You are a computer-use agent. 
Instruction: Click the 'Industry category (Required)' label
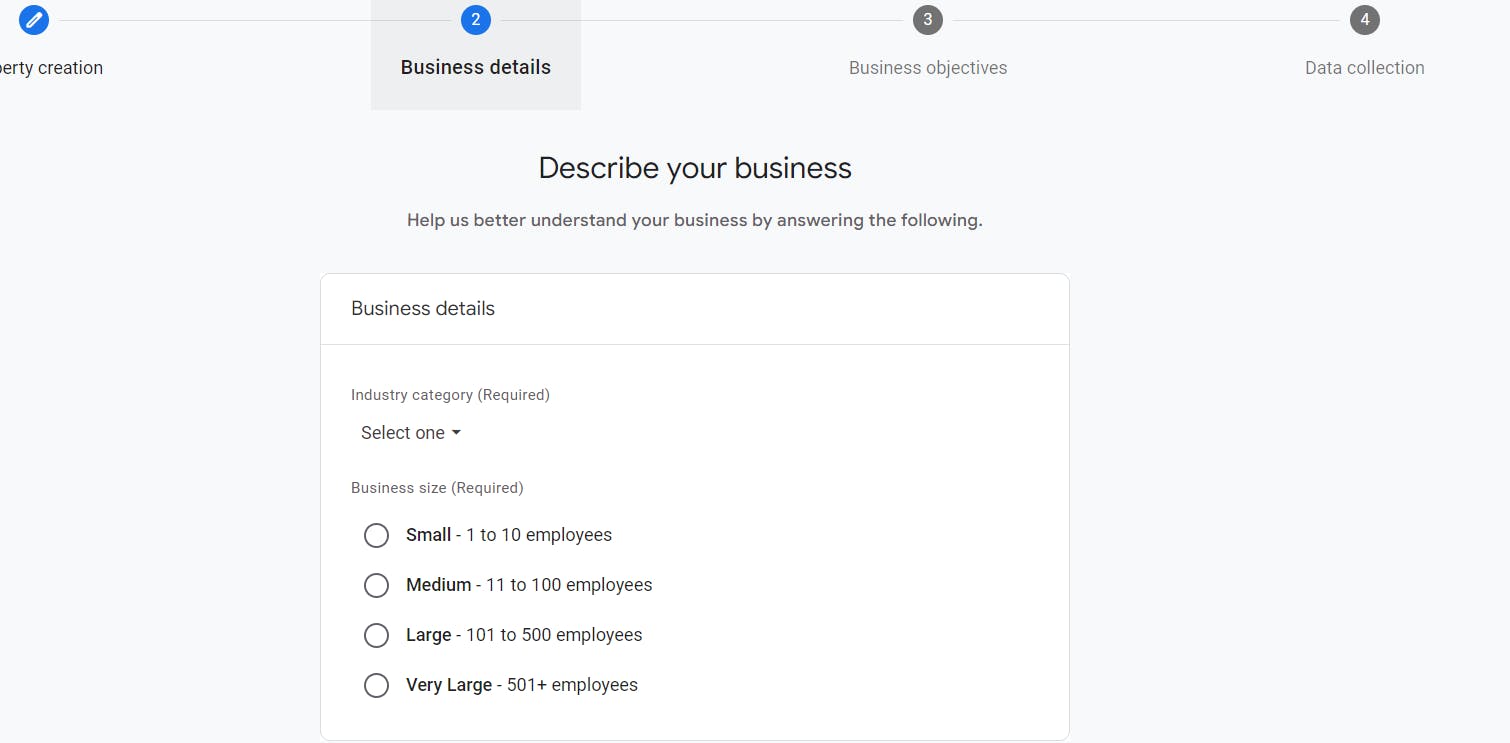pos(450,395)
